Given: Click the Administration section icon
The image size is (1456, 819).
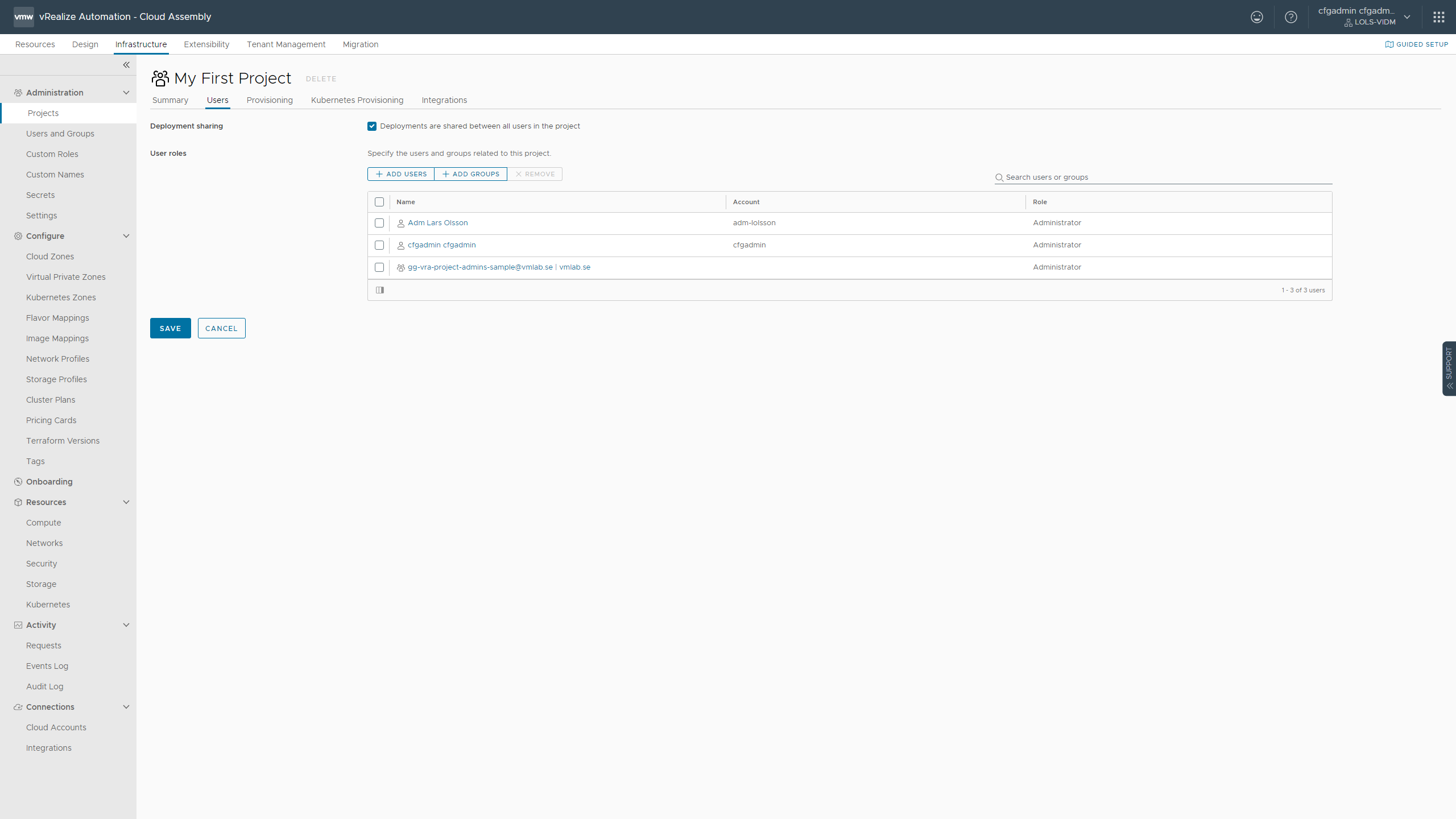Looking at the screenshot, I should [18, 93].
